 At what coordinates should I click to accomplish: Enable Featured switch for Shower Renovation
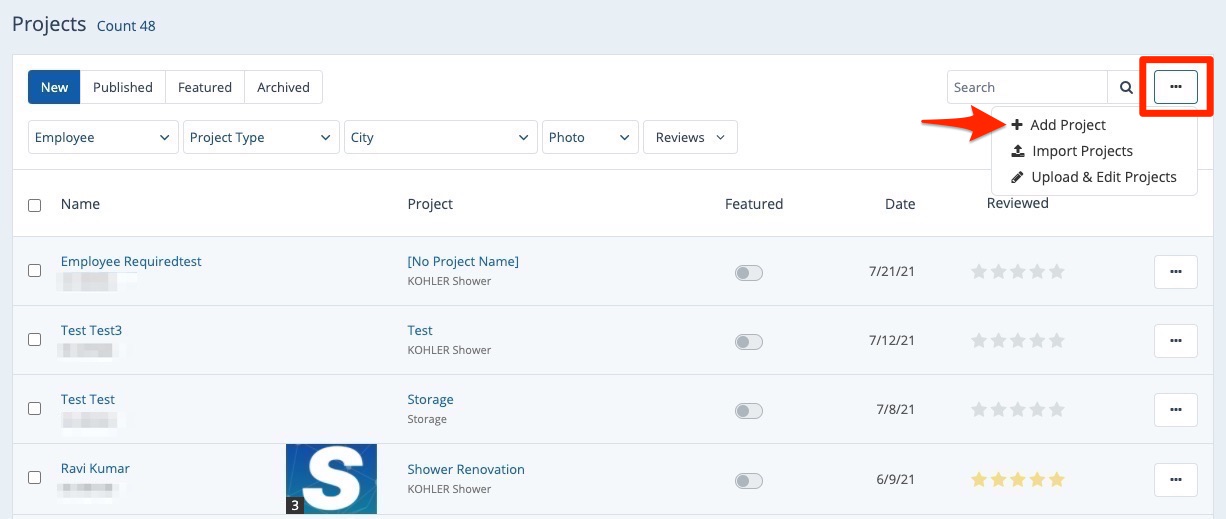coord(748,481)
